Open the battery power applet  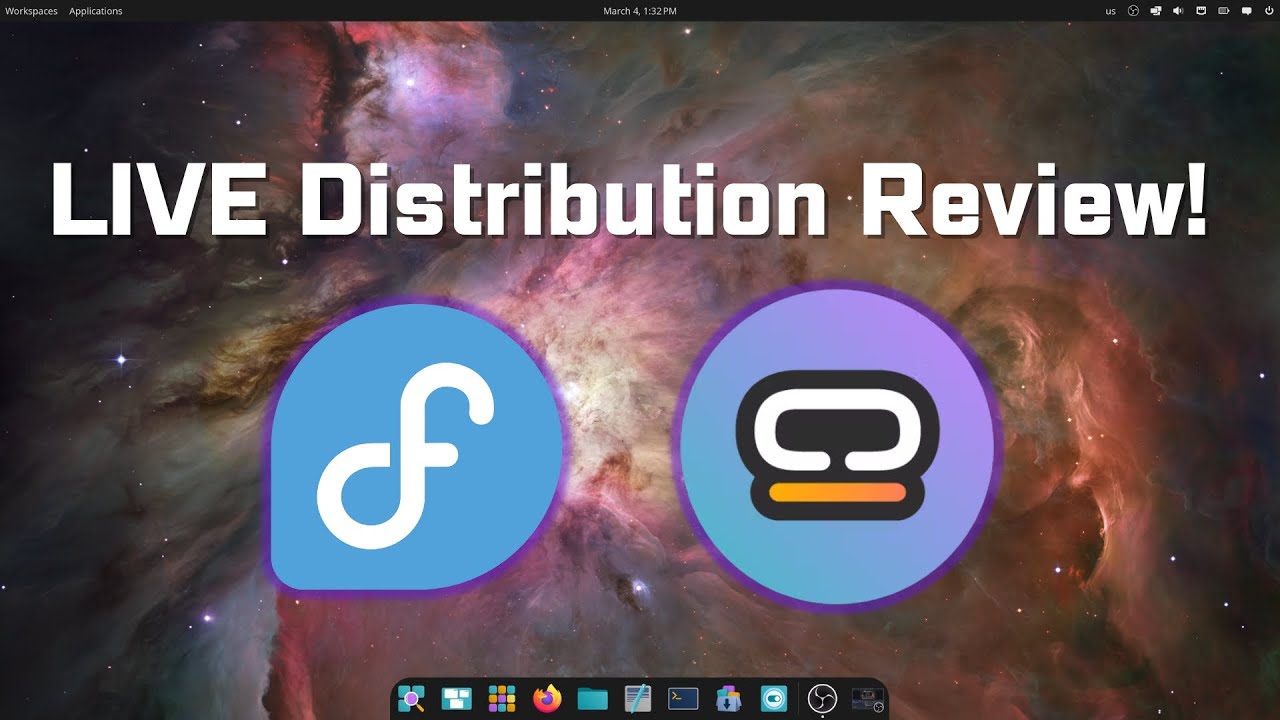pos(1223,11)
